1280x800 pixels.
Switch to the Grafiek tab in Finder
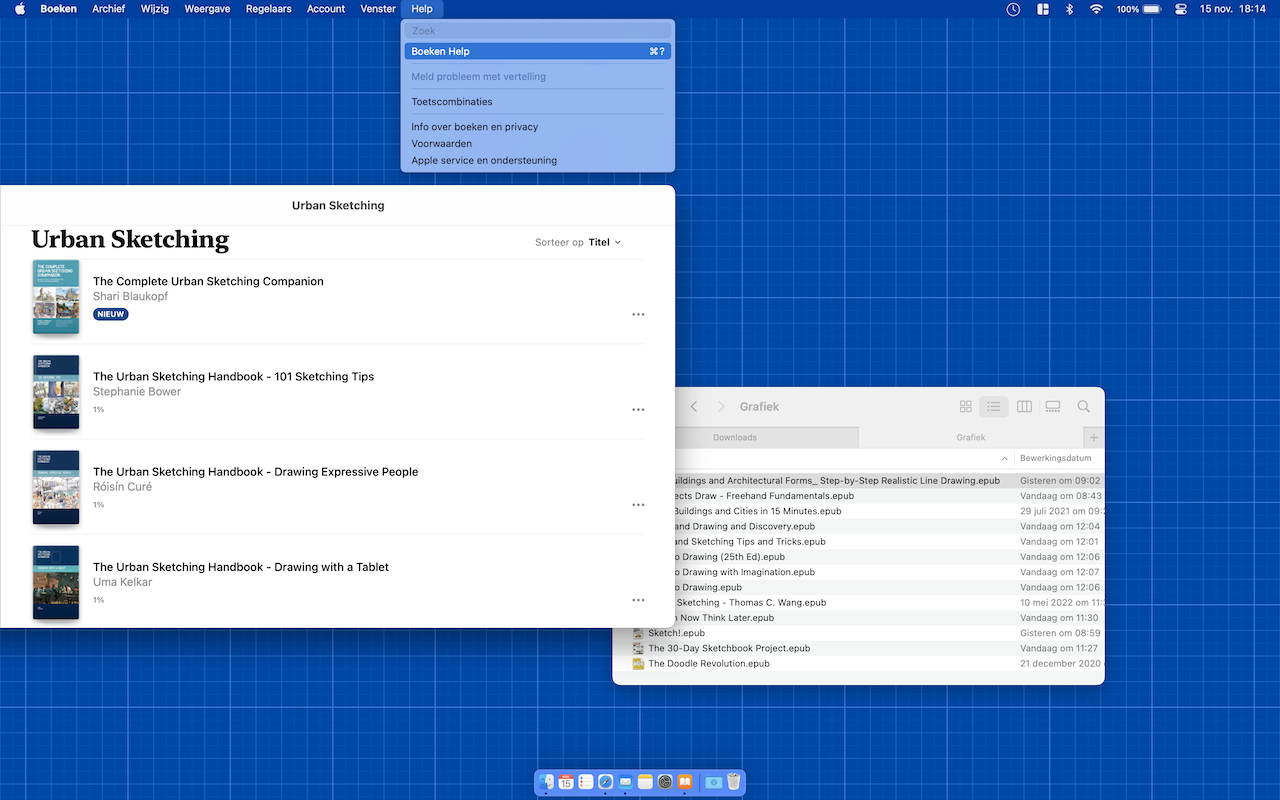[x=971, y=438]
